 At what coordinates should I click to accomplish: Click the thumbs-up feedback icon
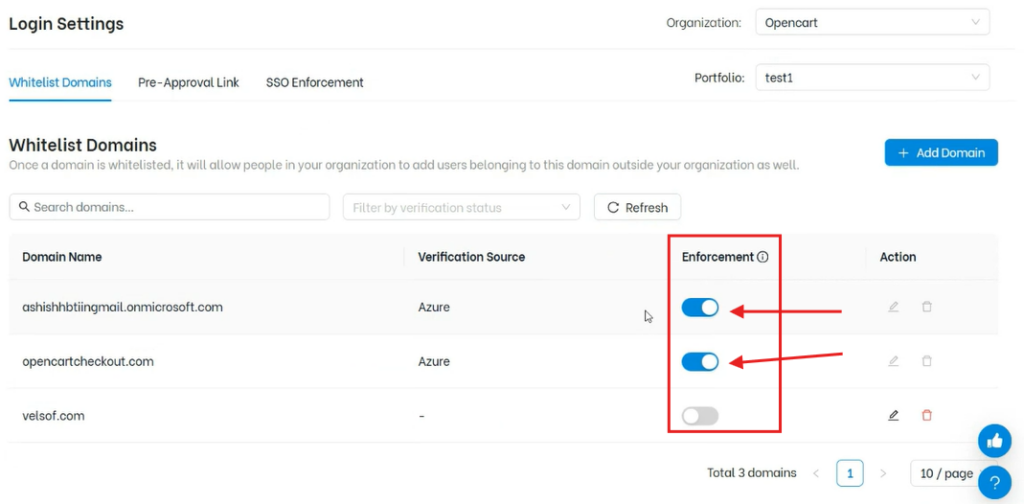tap(994, 440)
